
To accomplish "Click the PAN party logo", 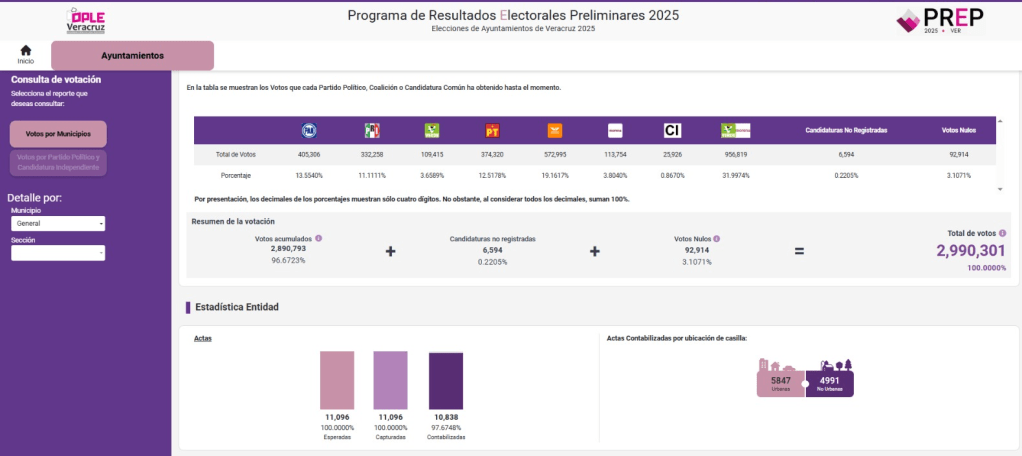I will pos(309,130).
